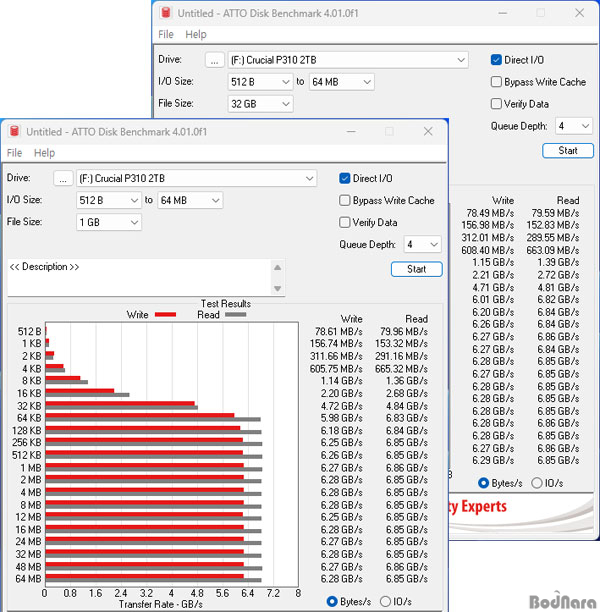Click 512 B row label in chart
600x612 pixels.
pos(29,331)
